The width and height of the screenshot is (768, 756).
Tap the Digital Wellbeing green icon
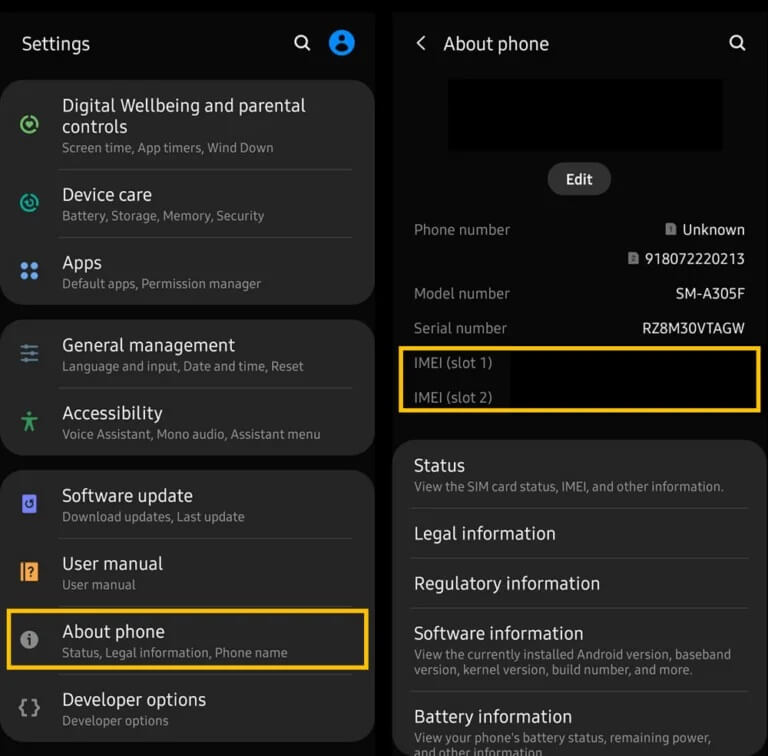coord(30,125)
